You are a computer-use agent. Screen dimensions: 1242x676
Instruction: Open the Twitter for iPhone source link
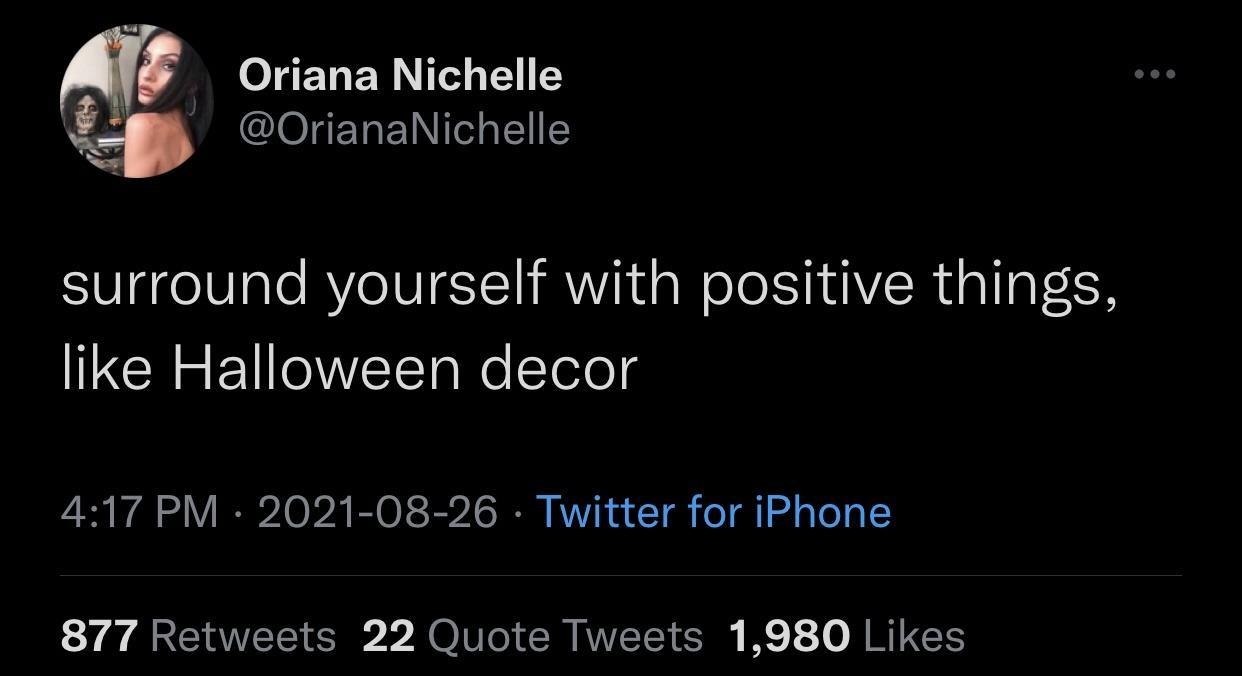pyautogui.click(x=714, y=512)
